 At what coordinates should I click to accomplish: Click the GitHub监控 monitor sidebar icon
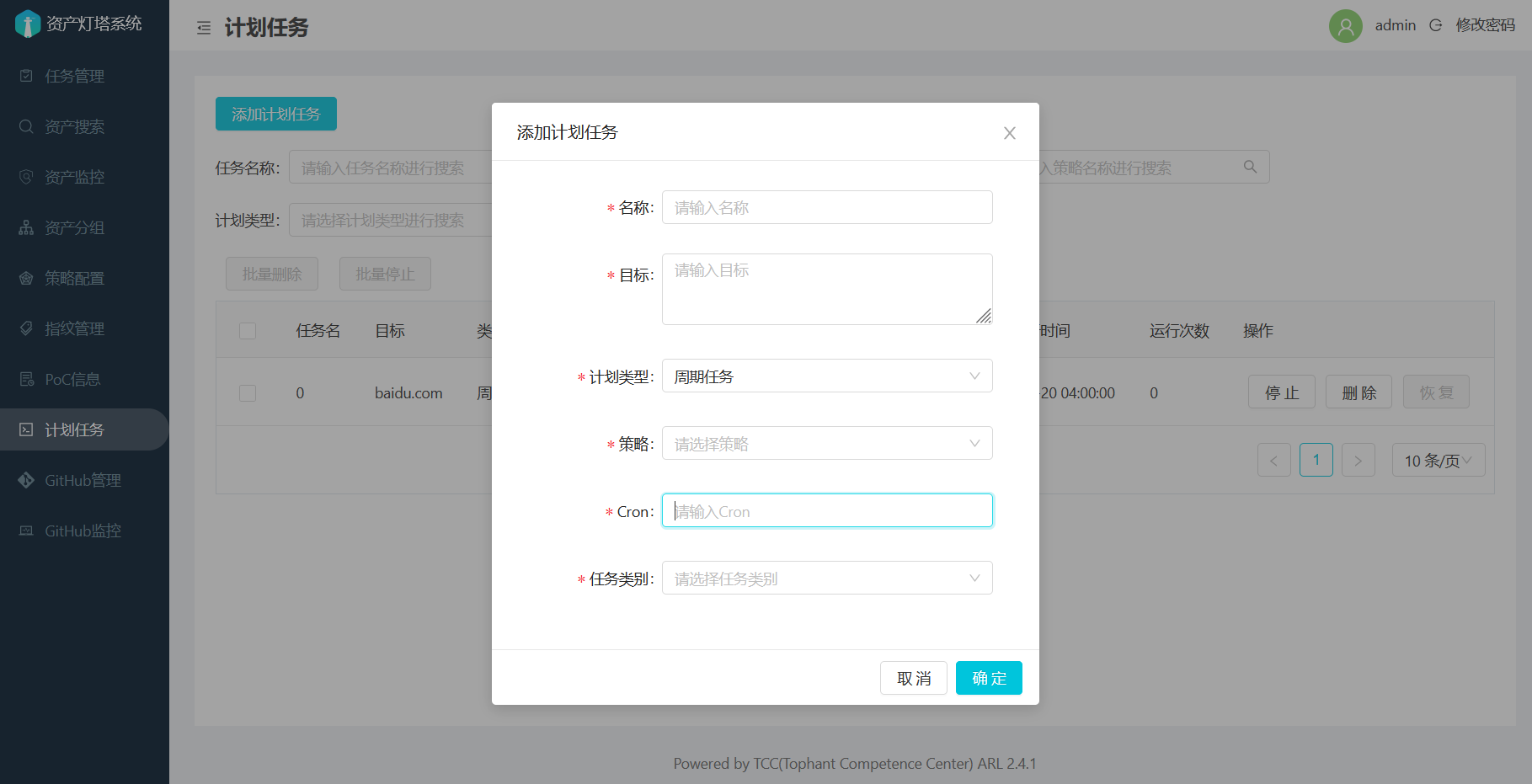(26, 531)
